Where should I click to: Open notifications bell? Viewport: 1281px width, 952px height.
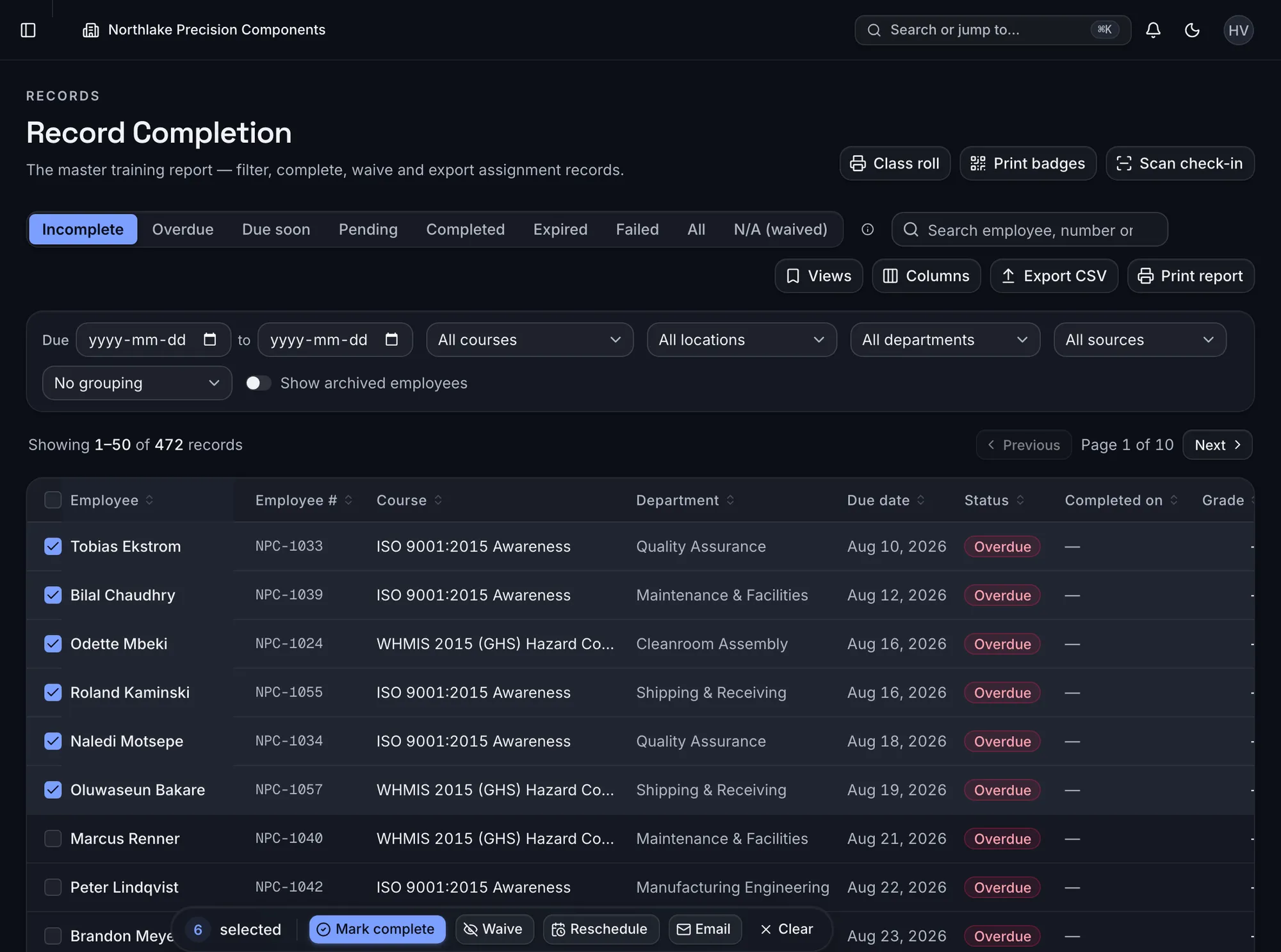pyautogui.click(x=1153, y=30)
